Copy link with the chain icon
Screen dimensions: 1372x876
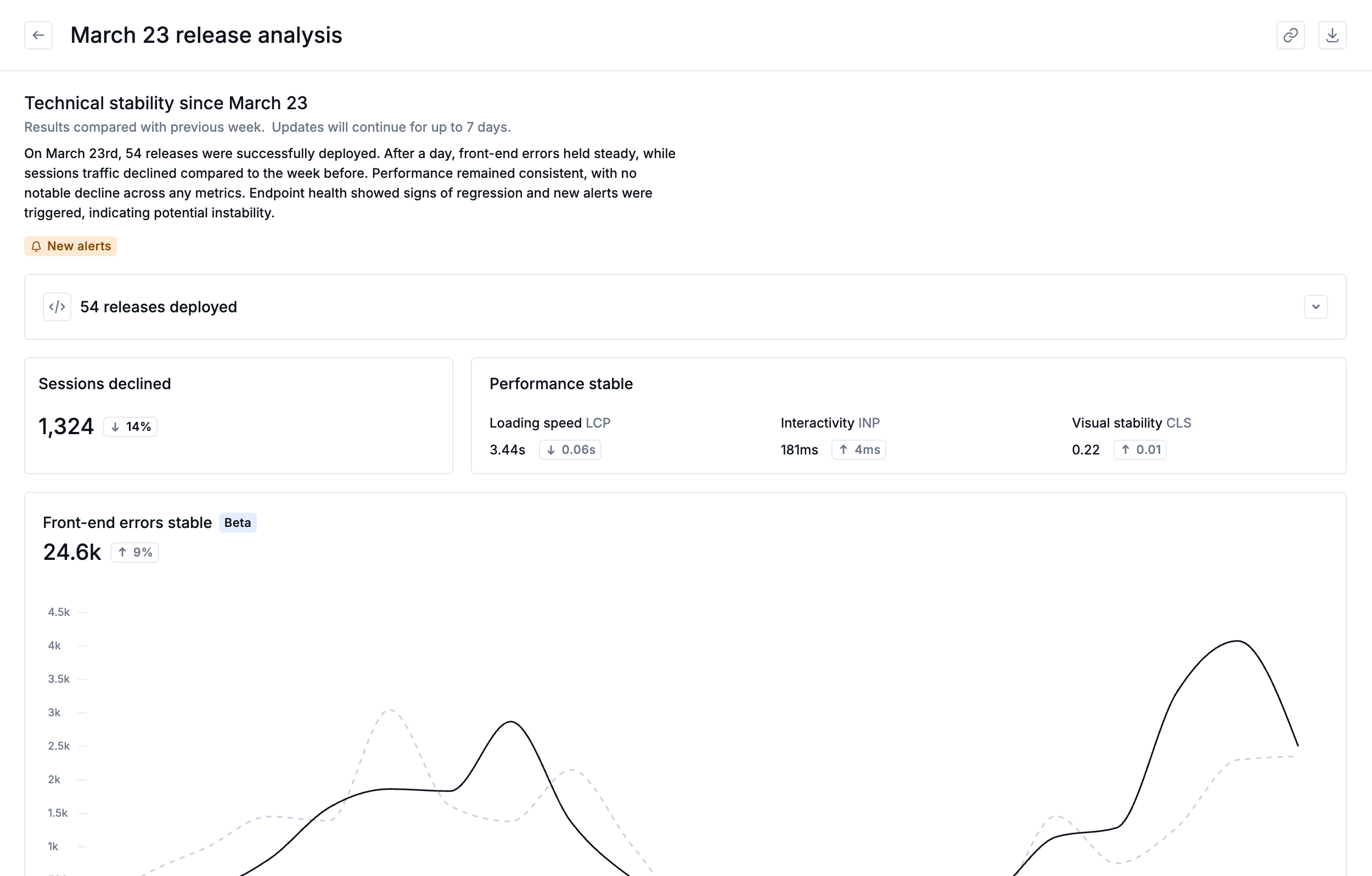(1290, 35)
